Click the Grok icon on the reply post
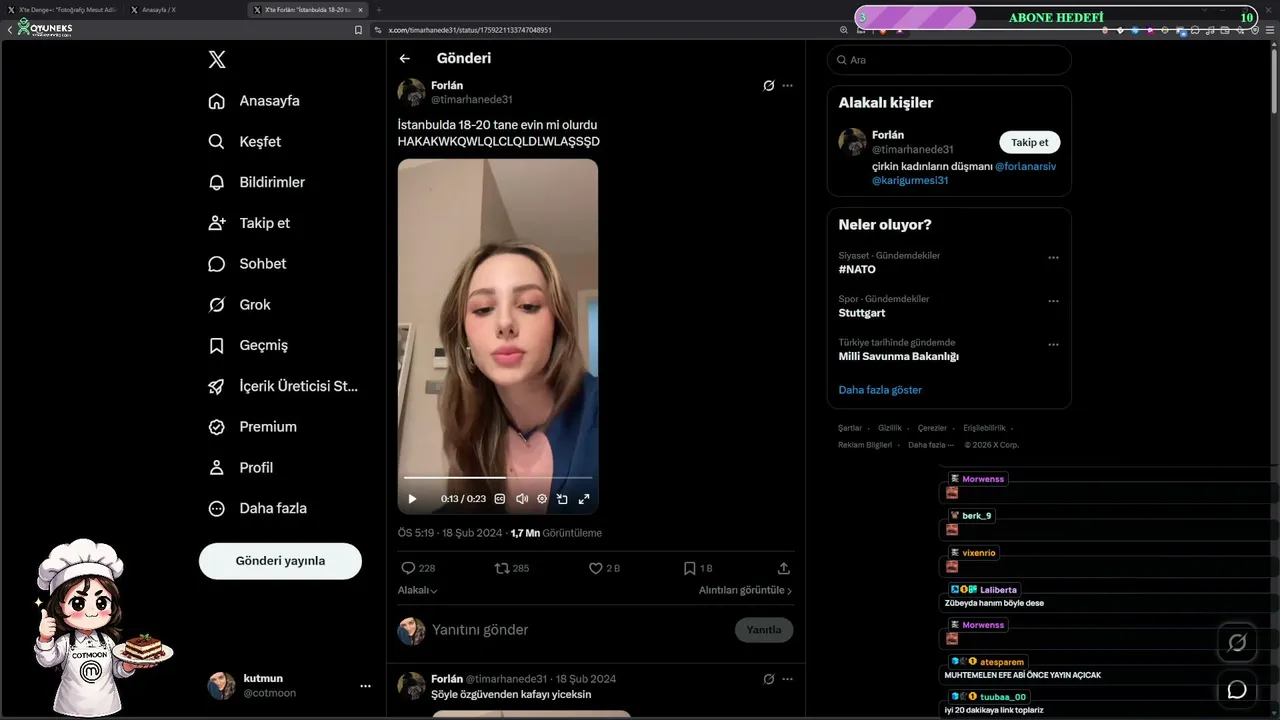The width and height of the screenshot is (1280, 720). click(768, 679)
